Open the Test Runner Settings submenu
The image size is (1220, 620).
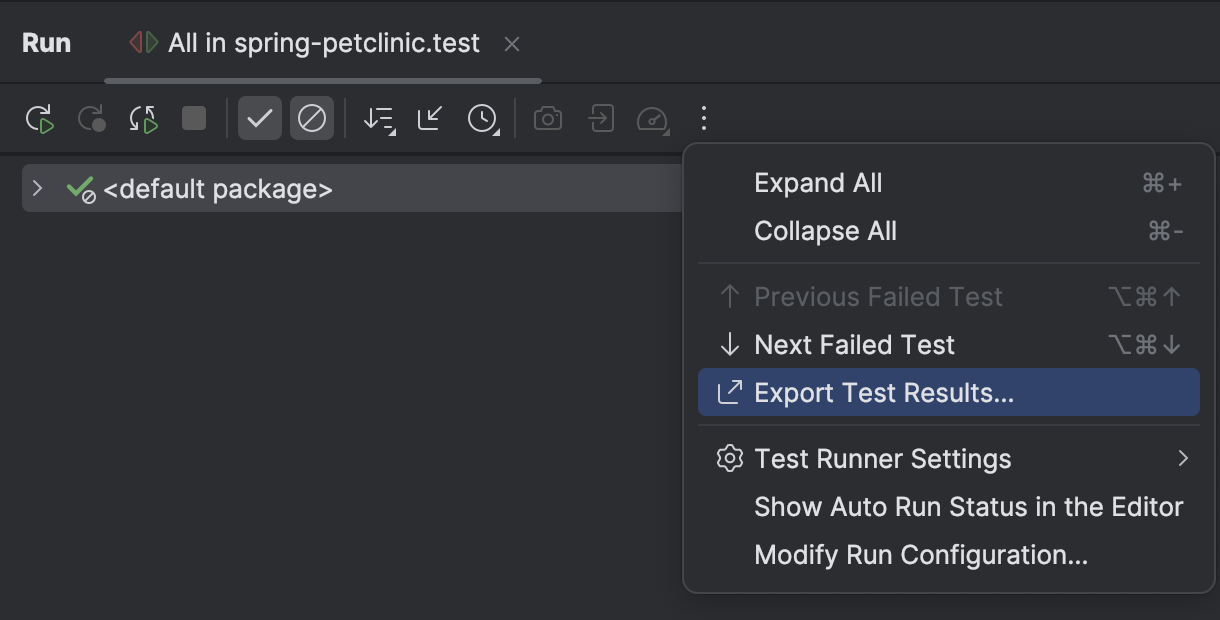pyautogui.click(x=882, y=458)
